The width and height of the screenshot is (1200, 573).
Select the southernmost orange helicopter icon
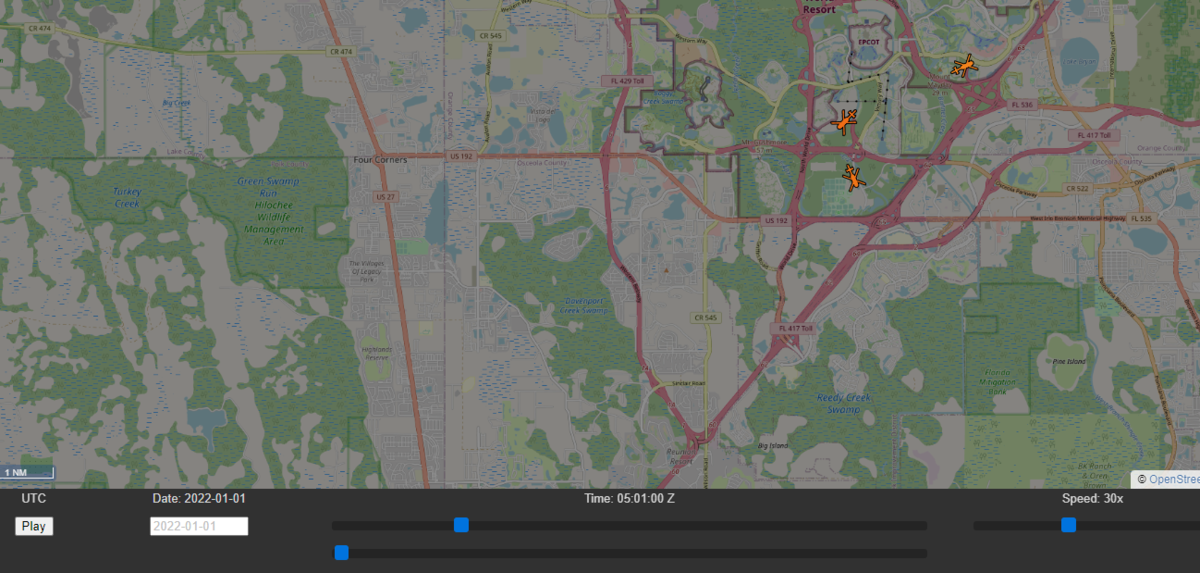(x=853, y=178)
